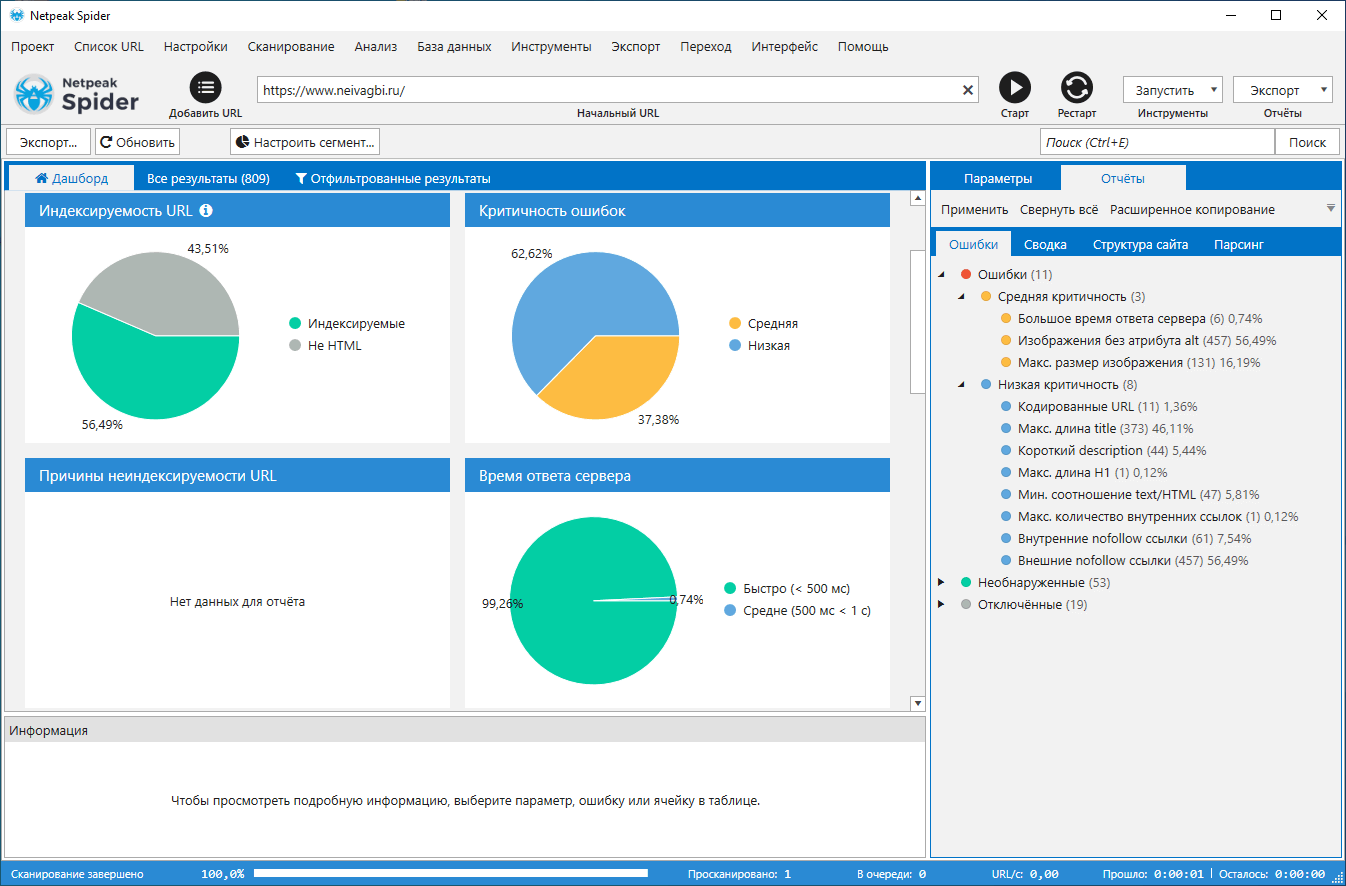This screenshot has width=1346, height=886.
Task: Open the База данных menu
Action: [455, 47]
